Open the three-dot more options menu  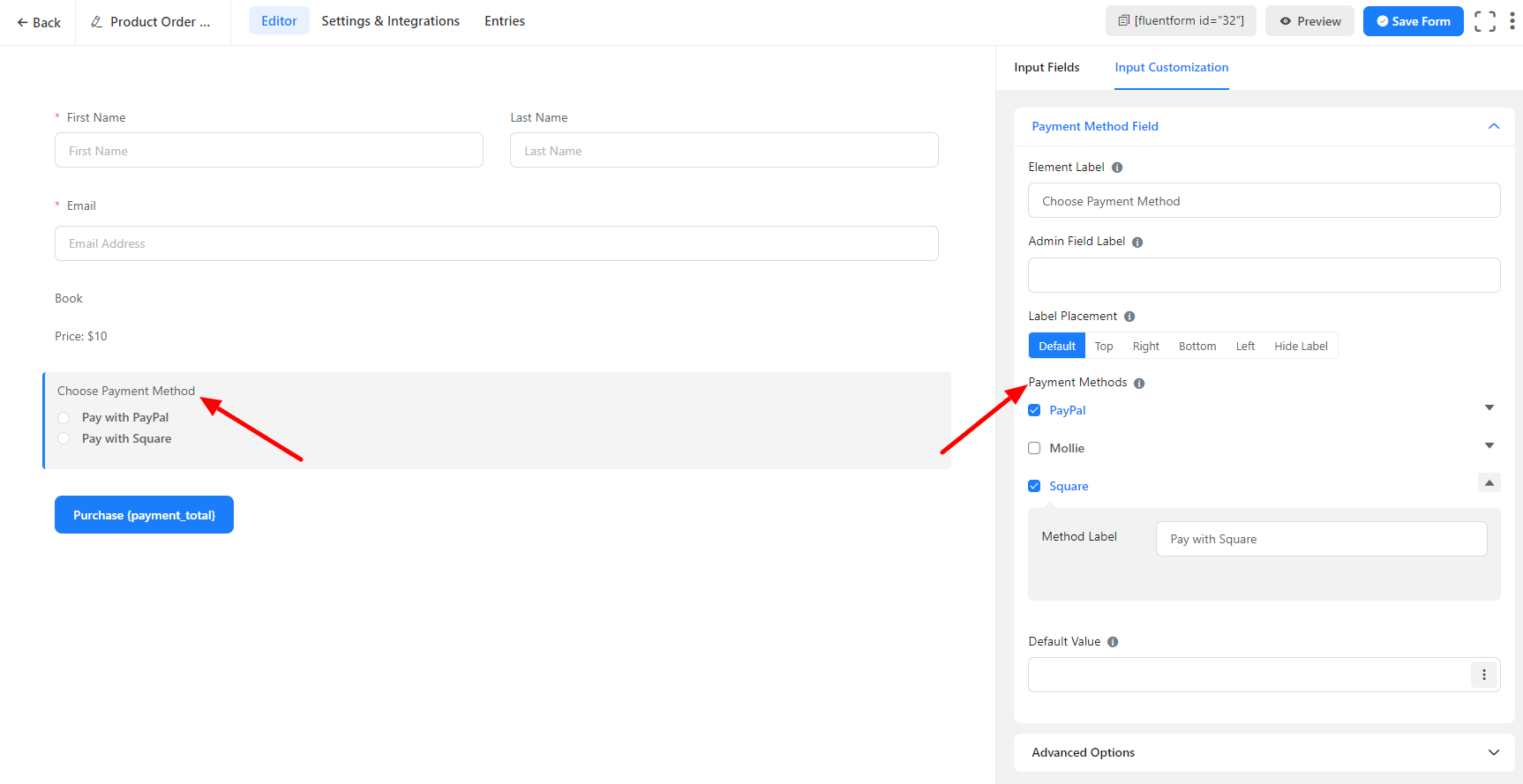1512,21
